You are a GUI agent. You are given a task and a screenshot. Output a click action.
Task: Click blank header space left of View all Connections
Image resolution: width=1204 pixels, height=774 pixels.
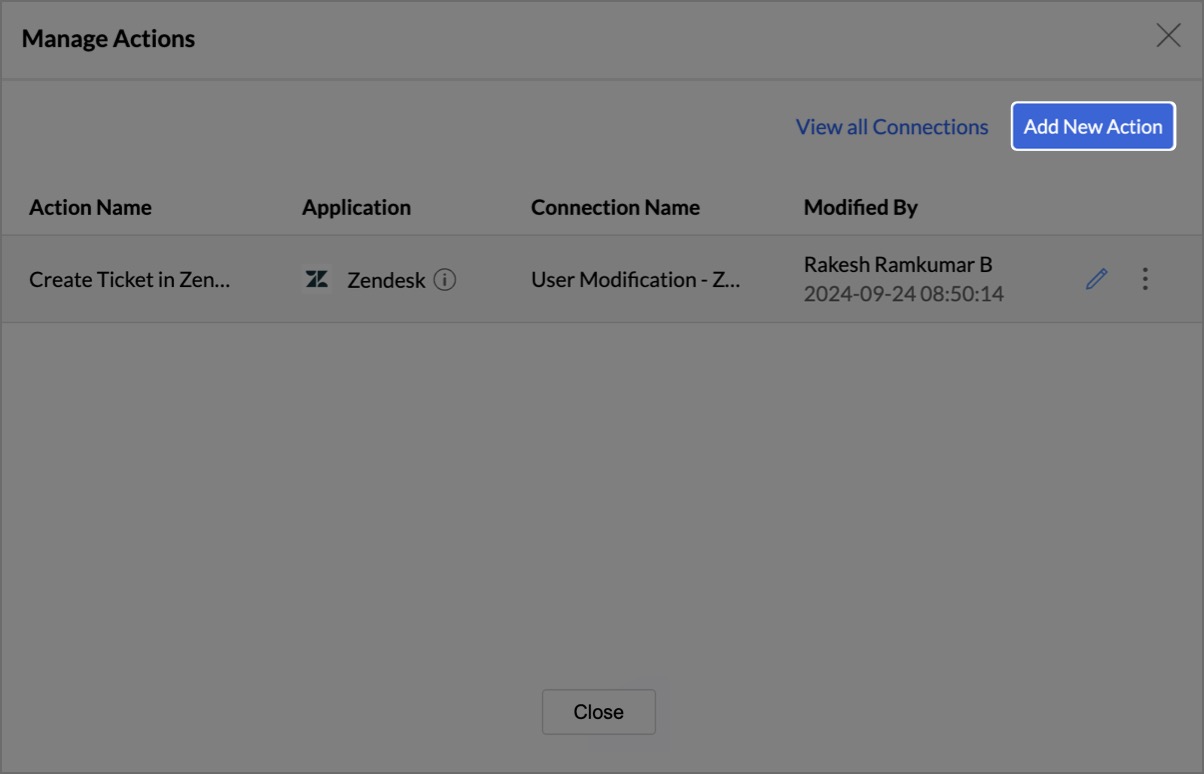tap(400, 127)
